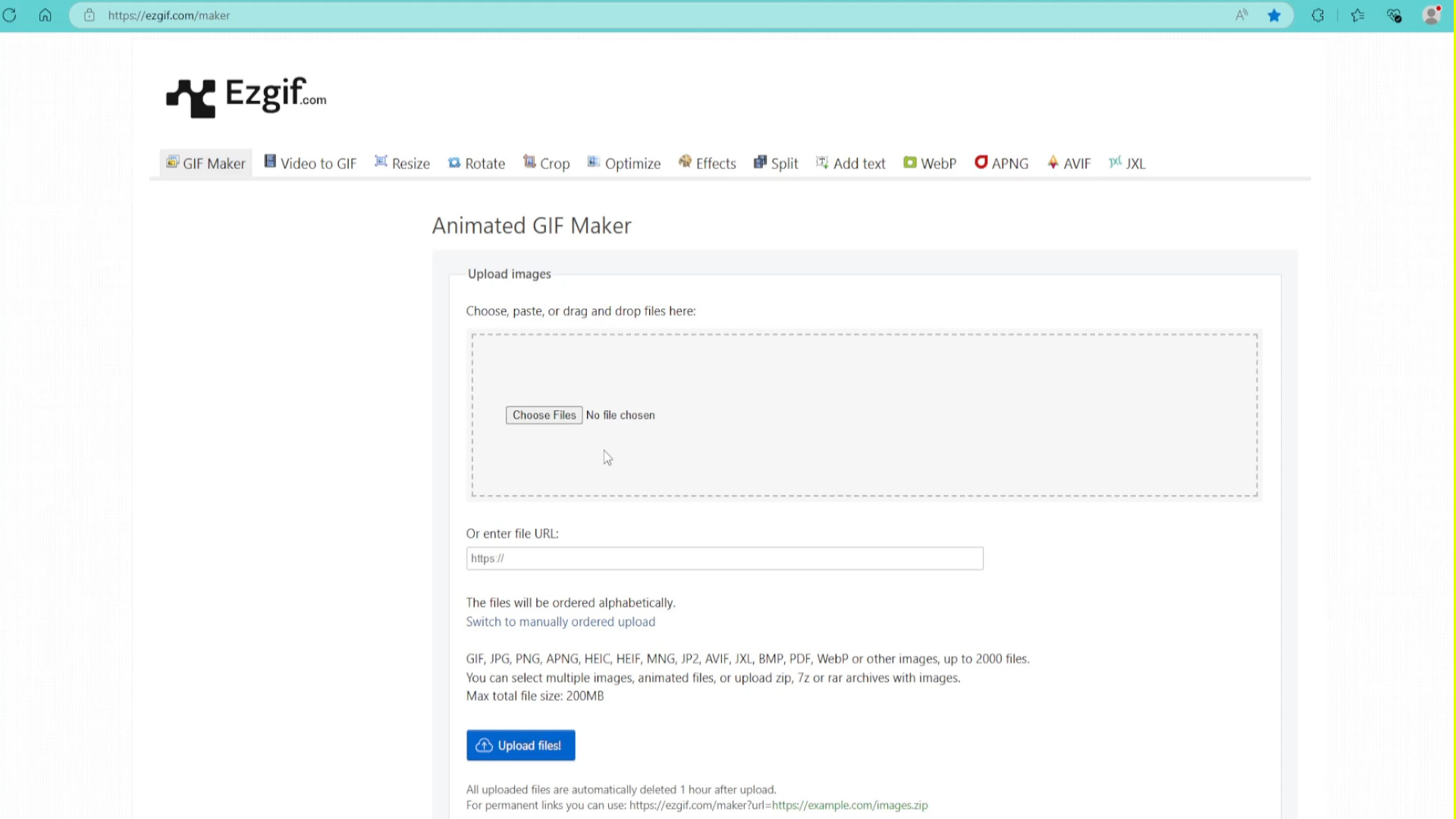The image size is (1456, 819).
Task: Click the Ezgif.com logo
Action: (246, 97)
